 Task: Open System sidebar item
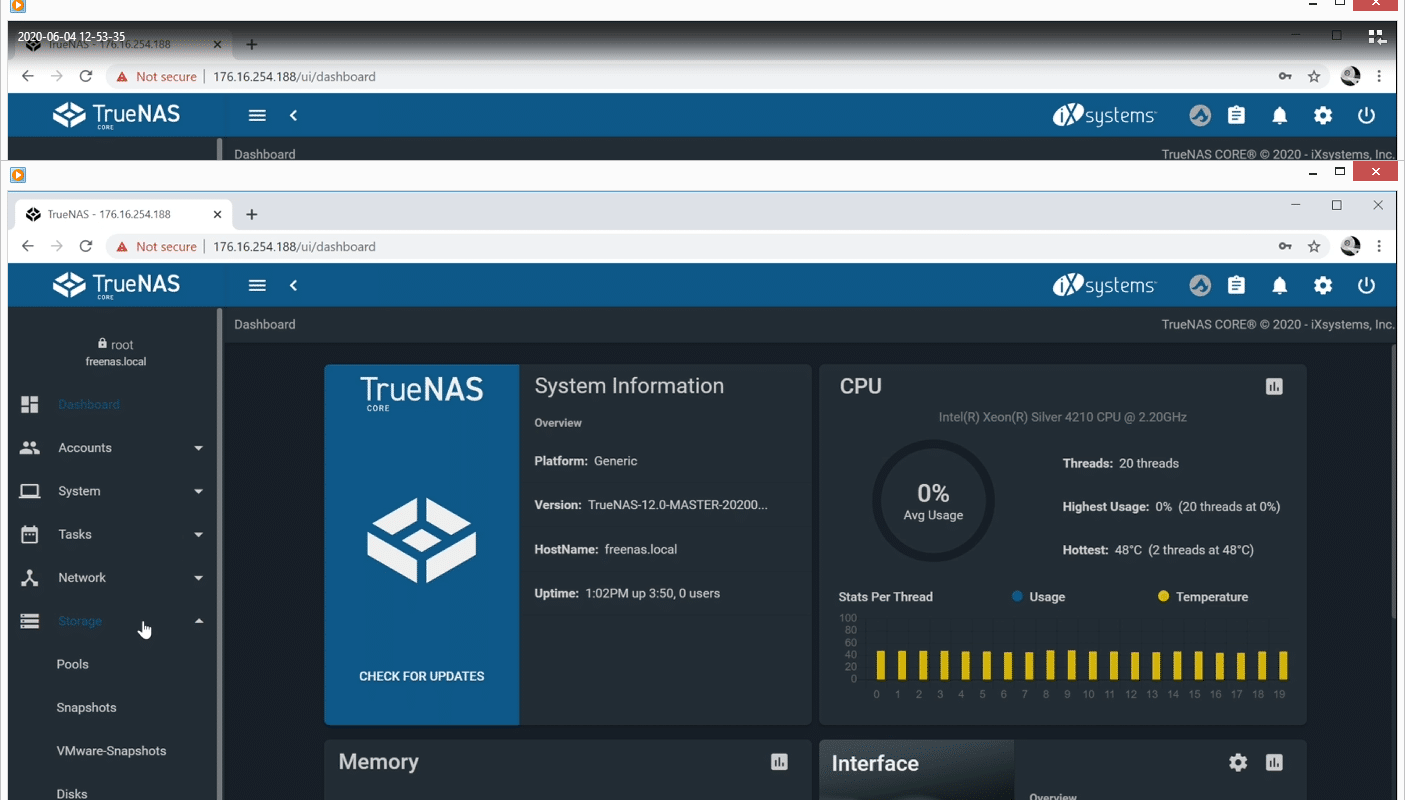(x=110, y=491)
